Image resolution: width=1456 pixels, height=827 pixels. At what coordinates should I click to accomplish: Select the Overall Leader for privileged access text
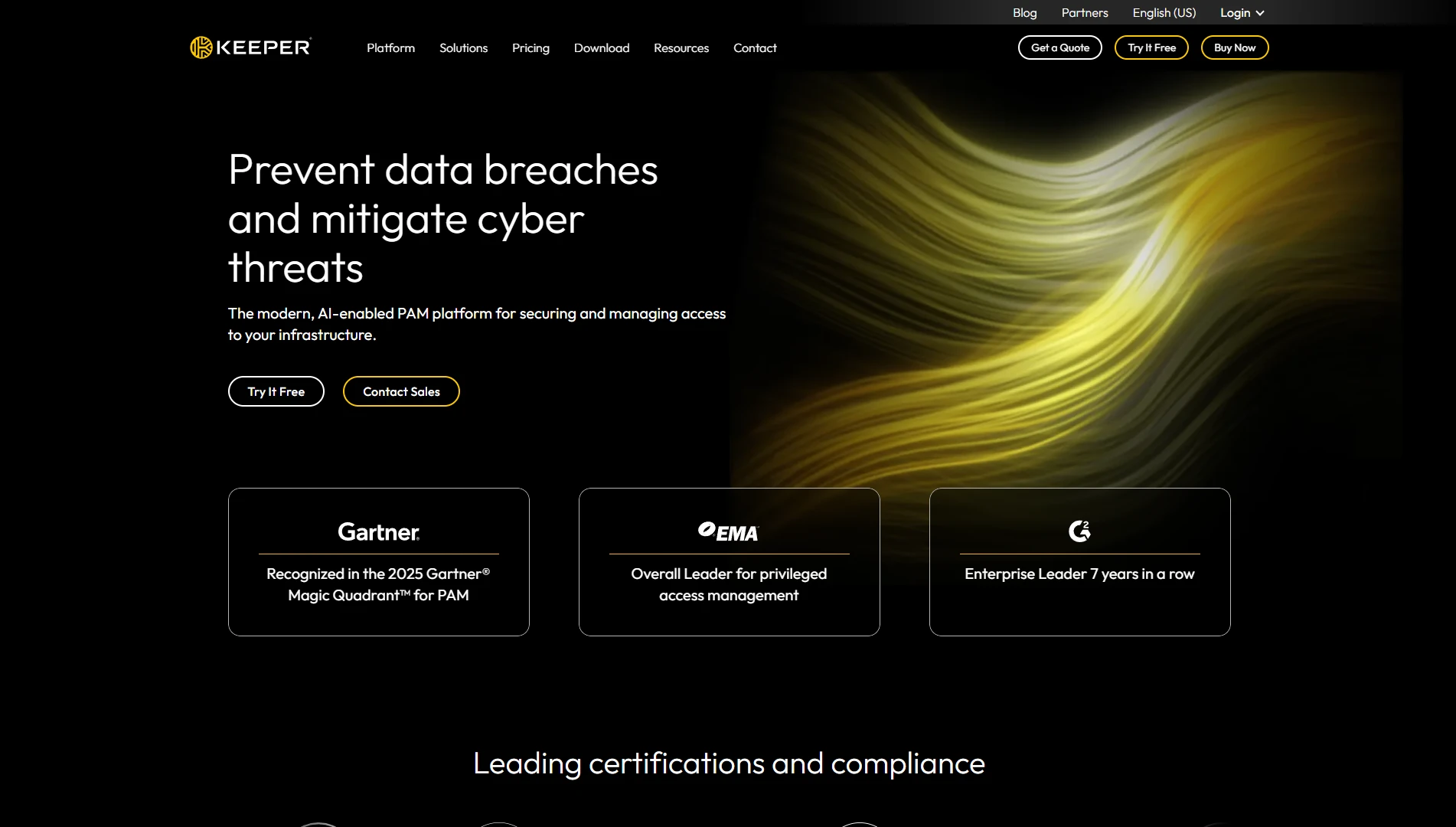(x=729, y=584)
